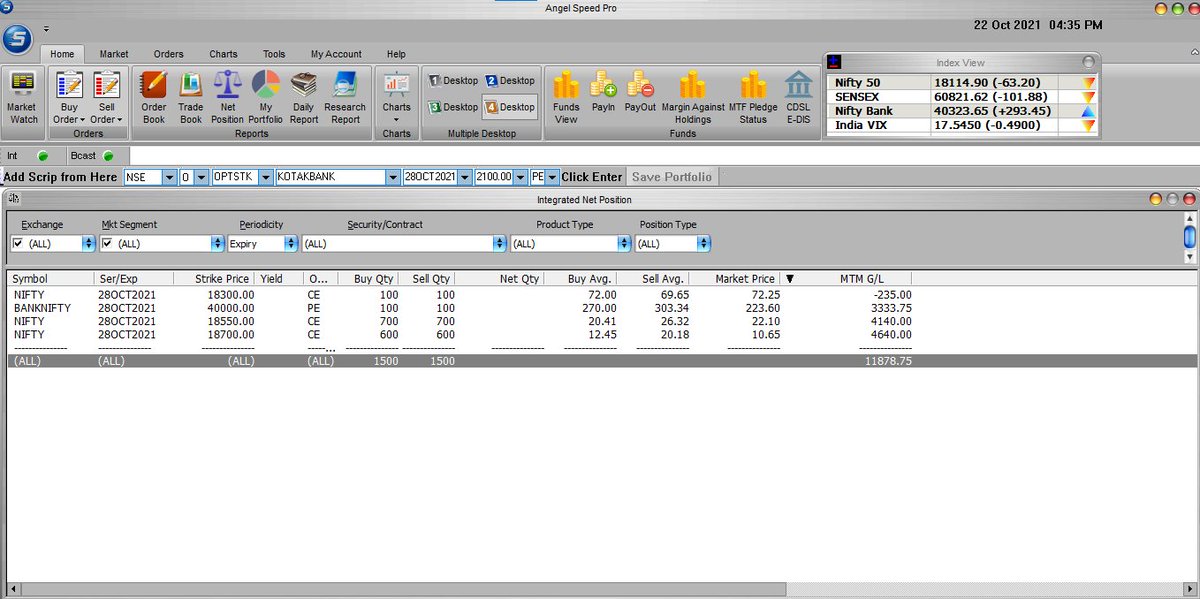Image resolution: width=1200 pixels, height=599 pixels.
Task: Switch to the Tools tab
Action: coord(274,54)
